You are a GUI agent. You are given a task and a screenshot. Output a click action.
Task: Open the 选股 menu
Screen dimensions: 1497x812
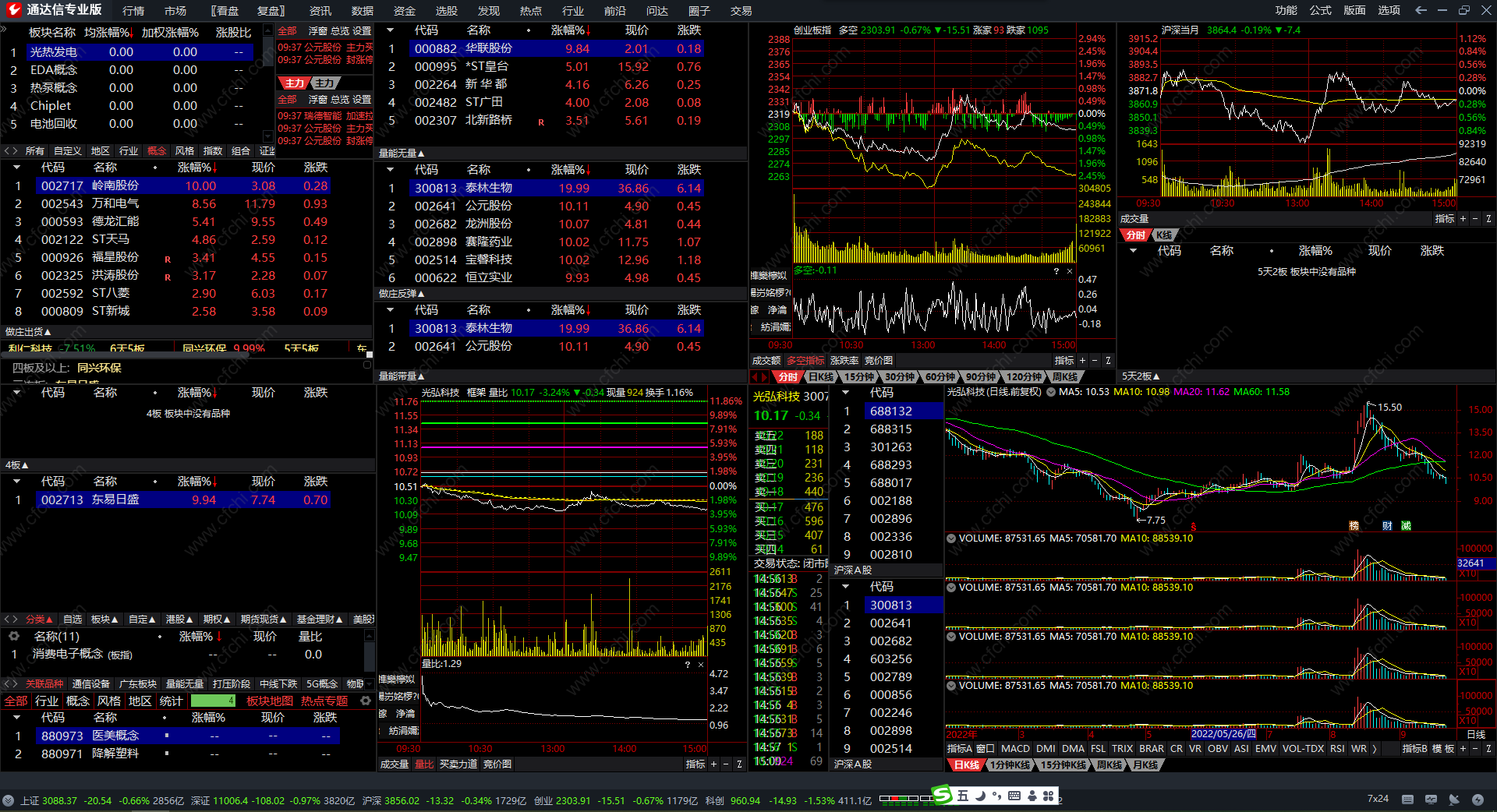(447, 11)
